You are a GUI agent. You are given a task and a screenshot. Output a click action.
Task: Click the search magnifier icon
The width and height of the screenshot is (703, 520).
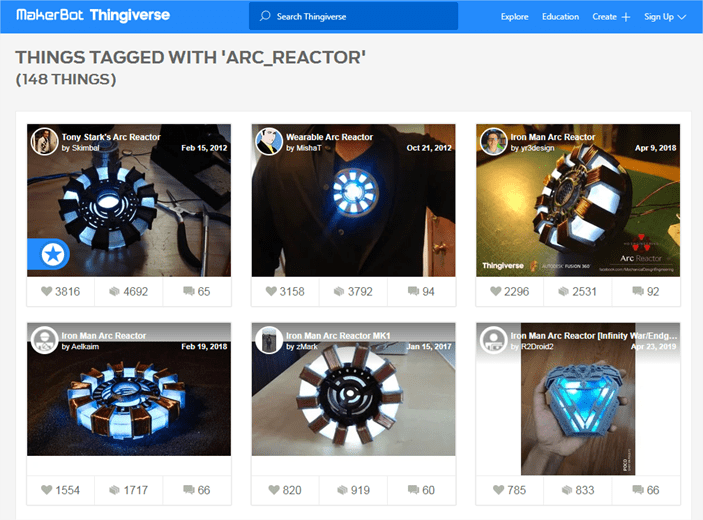265,16
